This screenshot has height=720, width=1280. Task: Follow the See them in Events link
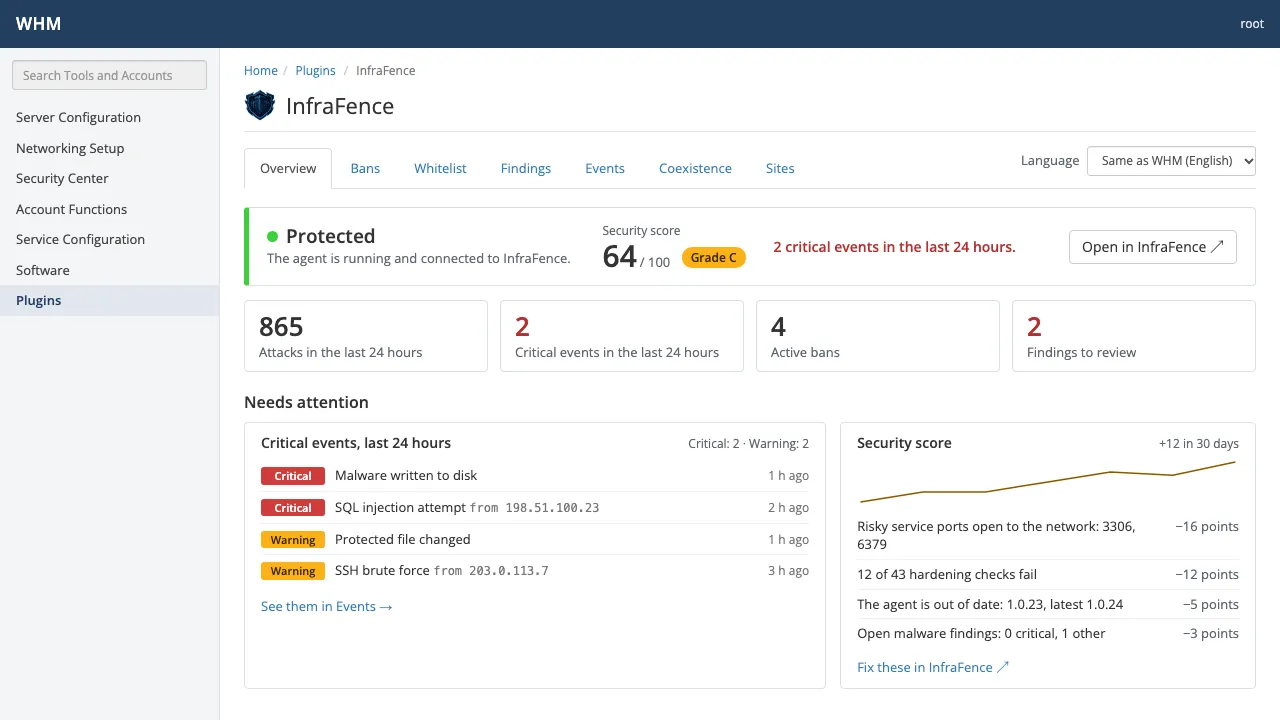327,606
